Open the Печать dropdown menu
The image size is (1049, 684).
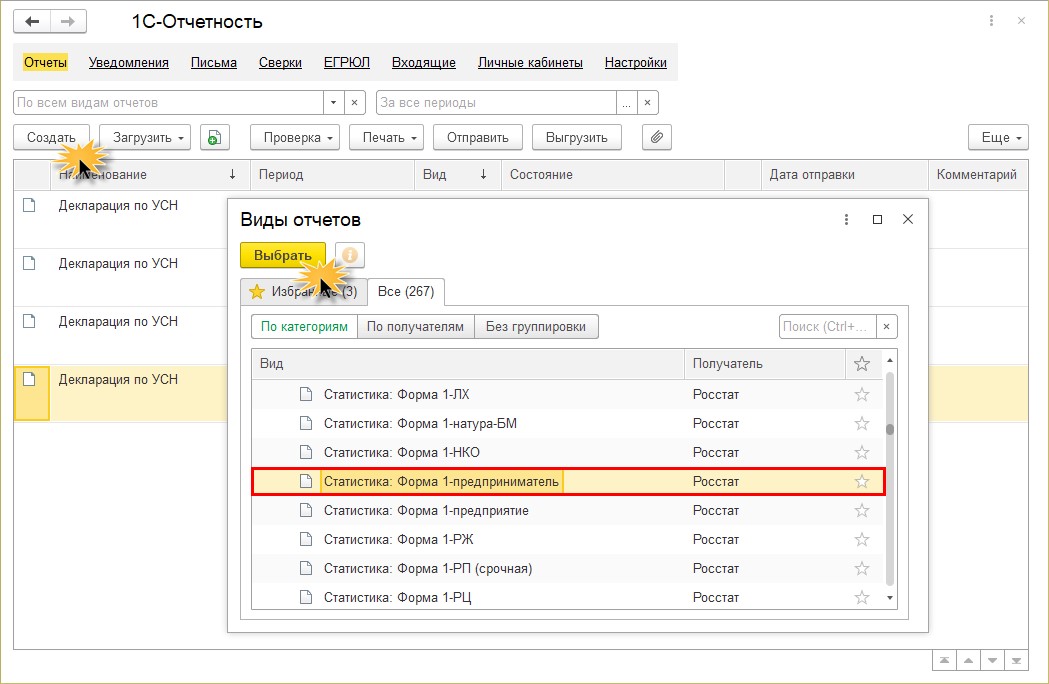pyautogui.click(x=386, y=137)
